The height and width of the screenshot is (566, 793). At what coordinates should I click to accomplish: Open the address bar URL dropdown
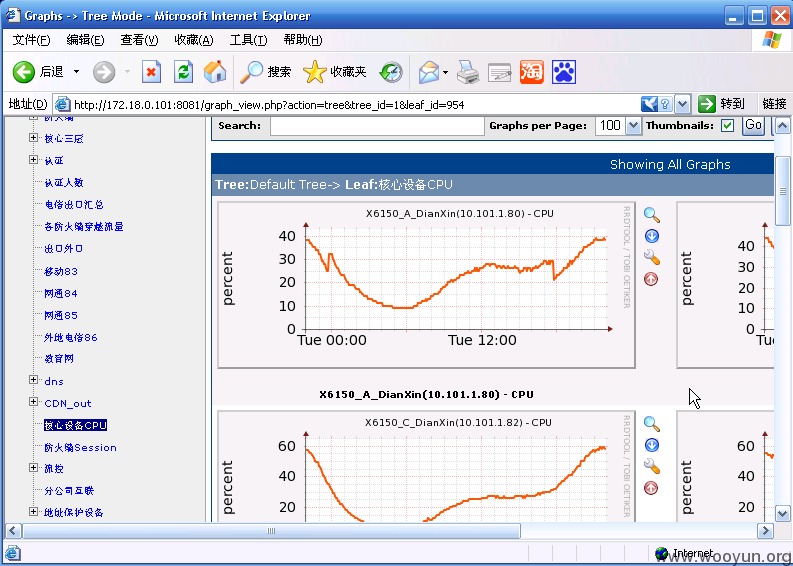click(683, 104)
